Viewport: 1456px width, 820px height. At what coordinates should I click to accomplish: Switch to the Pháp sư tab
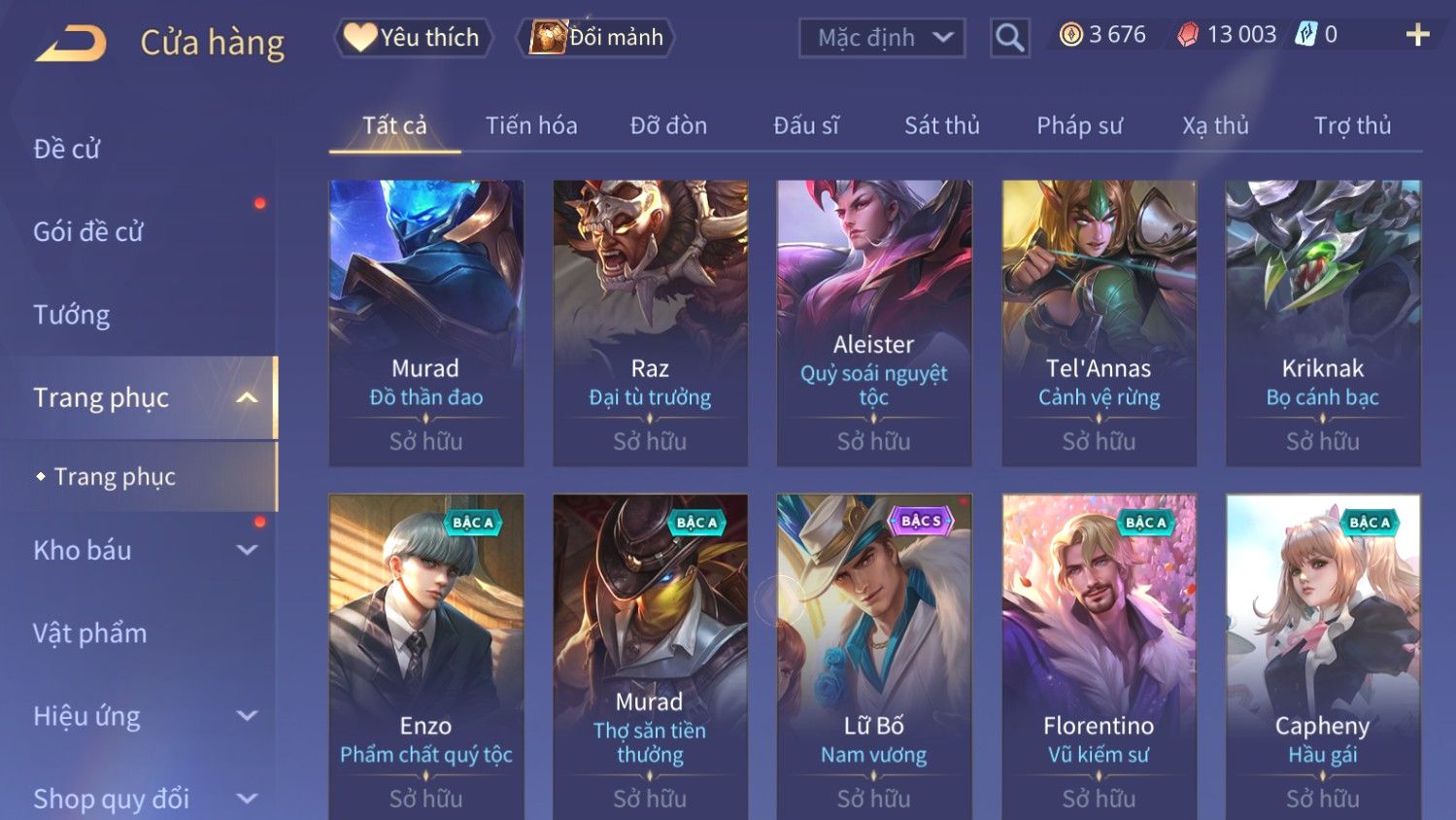click(1079, 125)
